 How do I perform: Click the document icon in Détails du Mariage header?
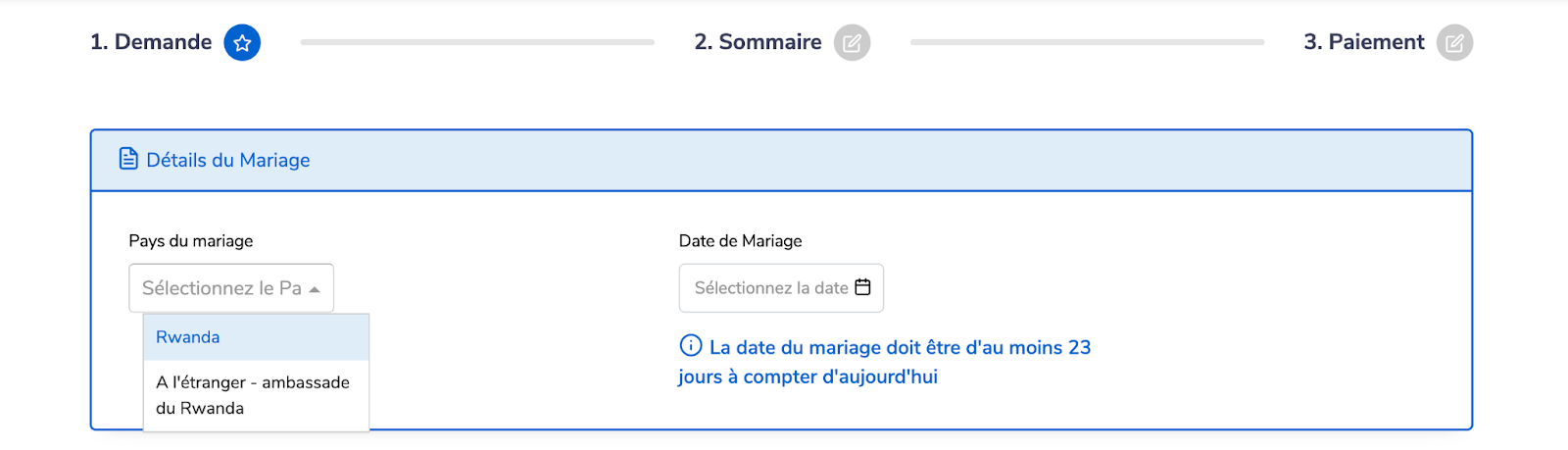click(x=128, y=159)
